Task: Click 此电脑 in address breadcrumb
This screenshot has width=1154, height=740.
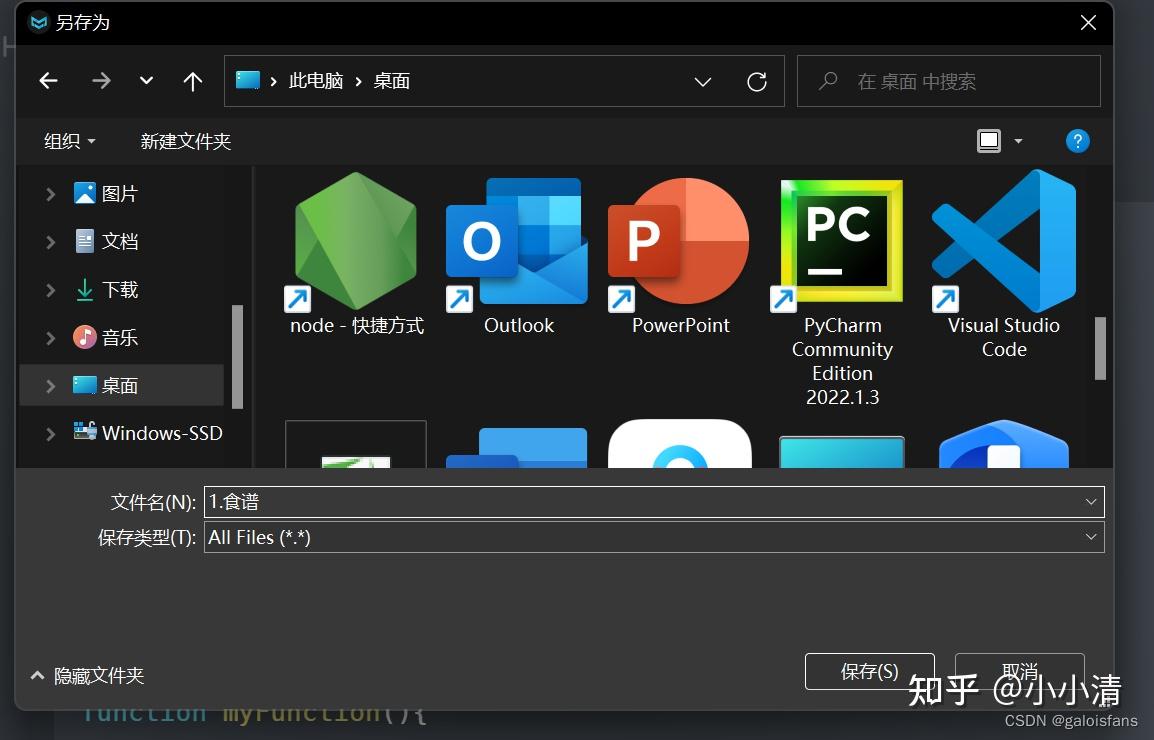Action: point(316,81)
